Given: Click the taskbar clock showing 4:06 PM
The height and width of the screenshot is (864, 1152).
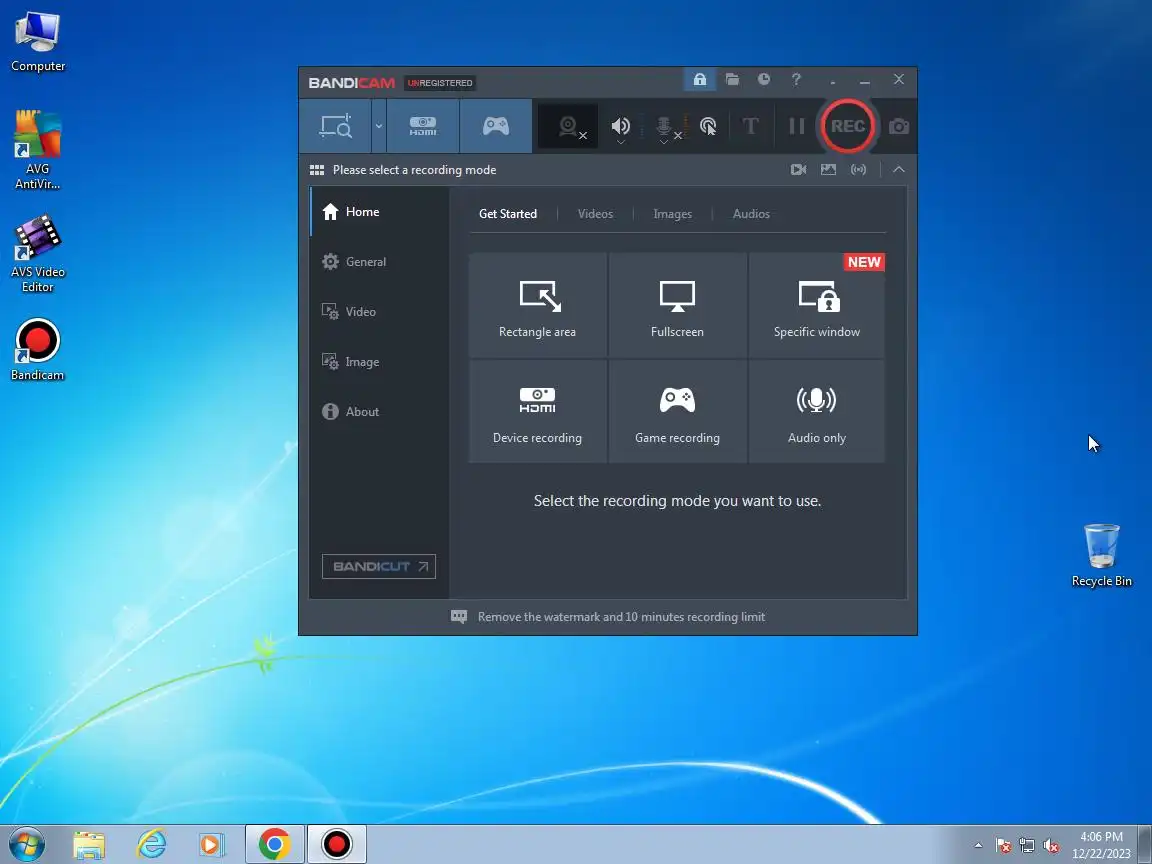Looking at the screenshot, I should click(x=1101, y=845).
